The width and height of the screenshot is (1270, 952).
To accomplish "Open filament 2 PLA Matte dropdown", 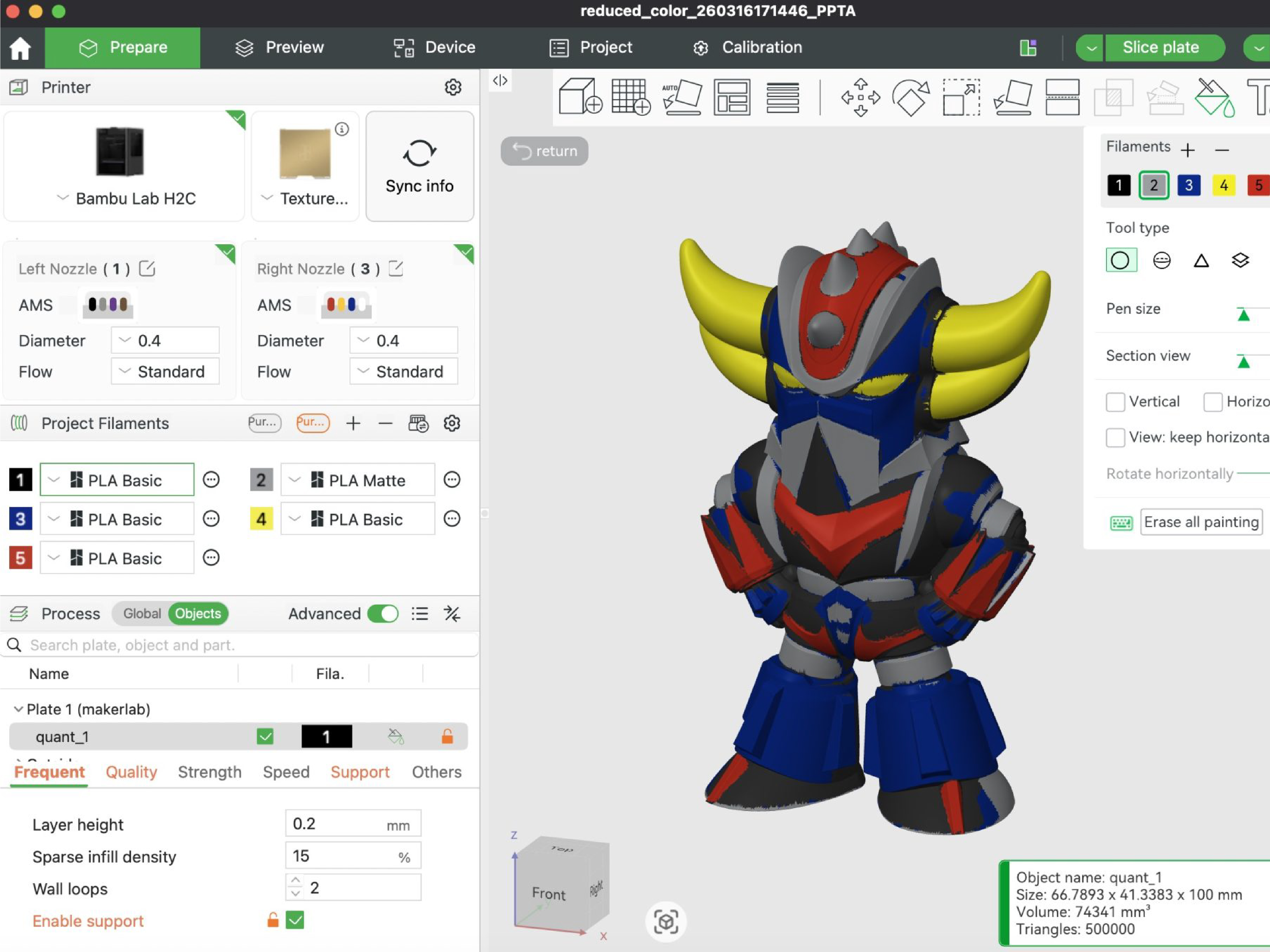I will (357, 480).
